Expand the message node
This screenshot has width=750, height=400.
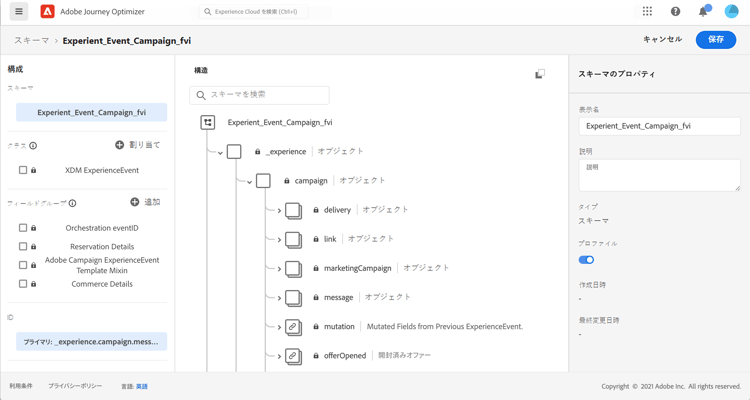[x=279, y=298]
